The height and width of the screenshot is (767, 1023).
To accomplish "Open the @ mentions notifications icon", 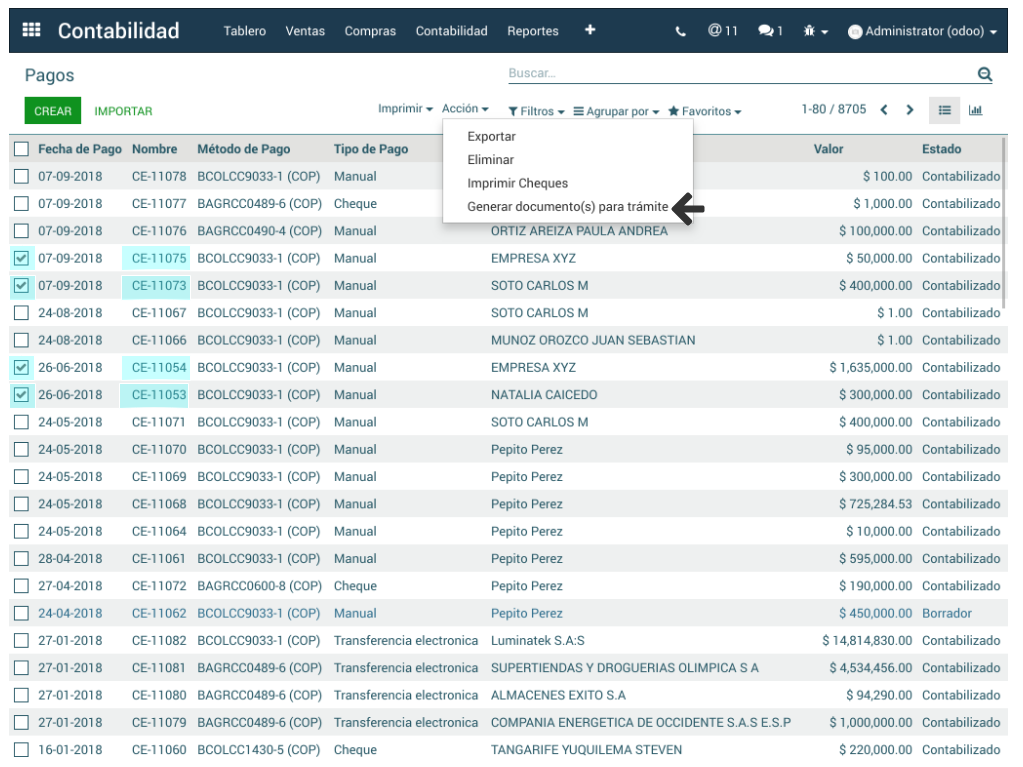I will tap(722, 31).
